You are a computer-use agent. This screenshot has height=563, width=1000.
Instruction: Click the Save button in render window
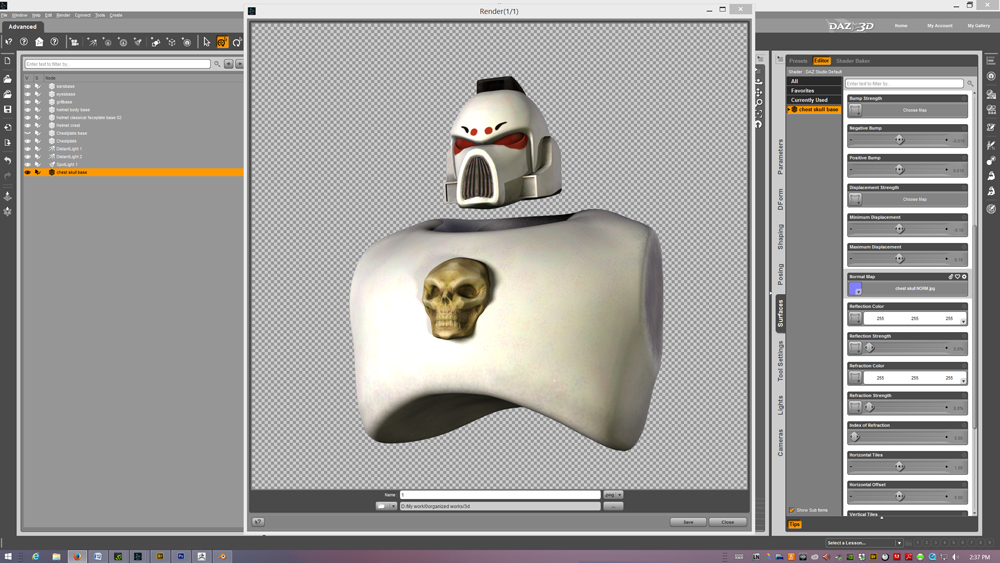point(688,522)
